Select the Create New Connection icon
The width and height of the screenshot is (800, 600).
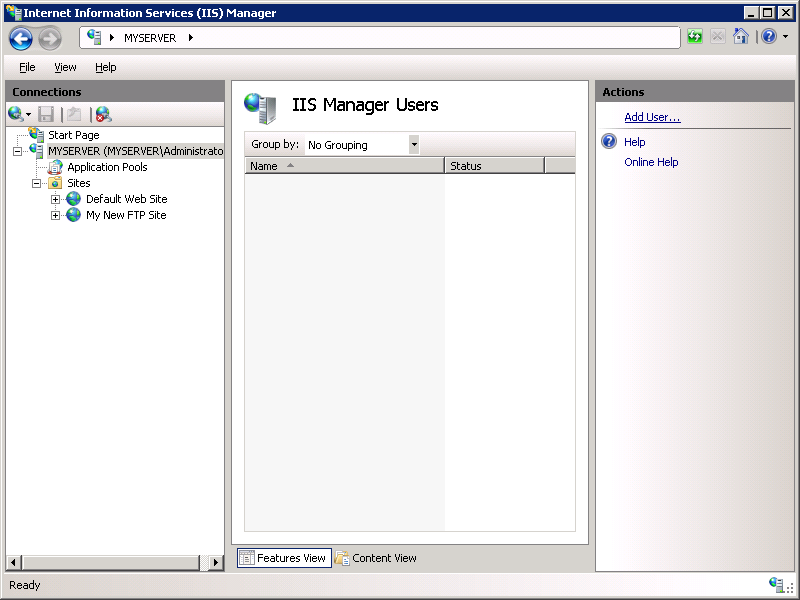(16, 113)
